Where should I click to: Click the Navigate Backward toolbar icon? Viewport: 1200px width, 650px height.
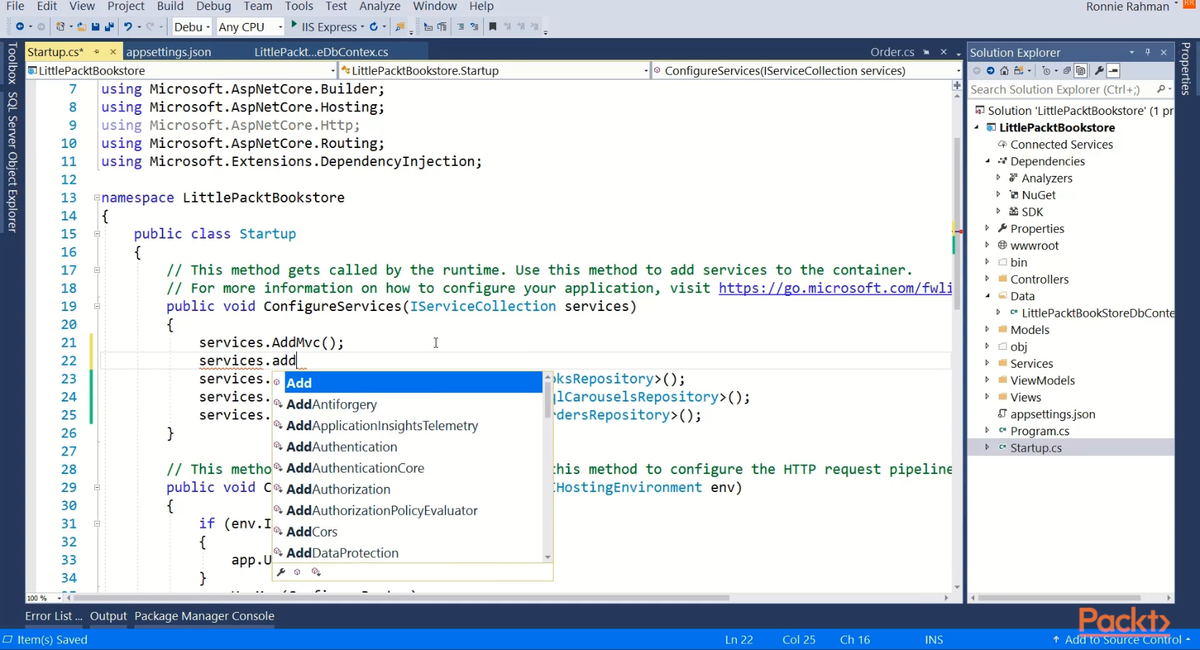coord(19,27)
